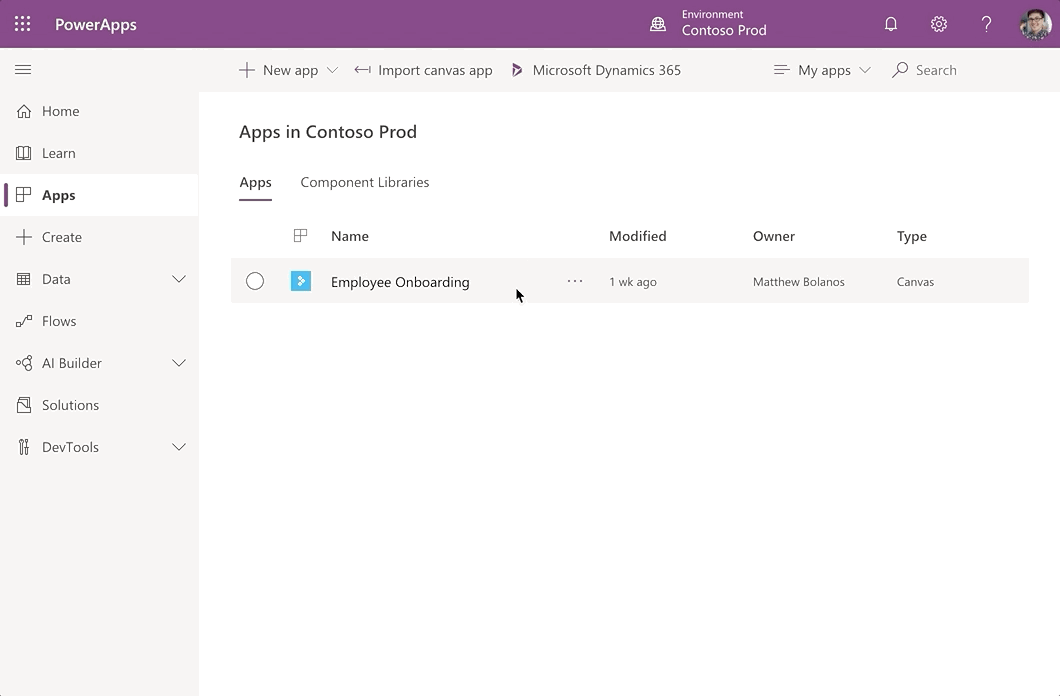Screen dimensions: 1060x696
Task: Sort by the Type column
Action: pos(911,237)
